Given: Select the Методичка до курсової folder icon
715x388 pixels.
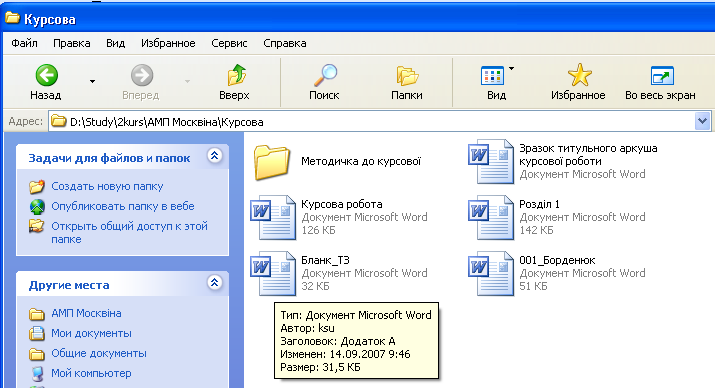Looking at the screenshot, I should (x=272, y=162).
